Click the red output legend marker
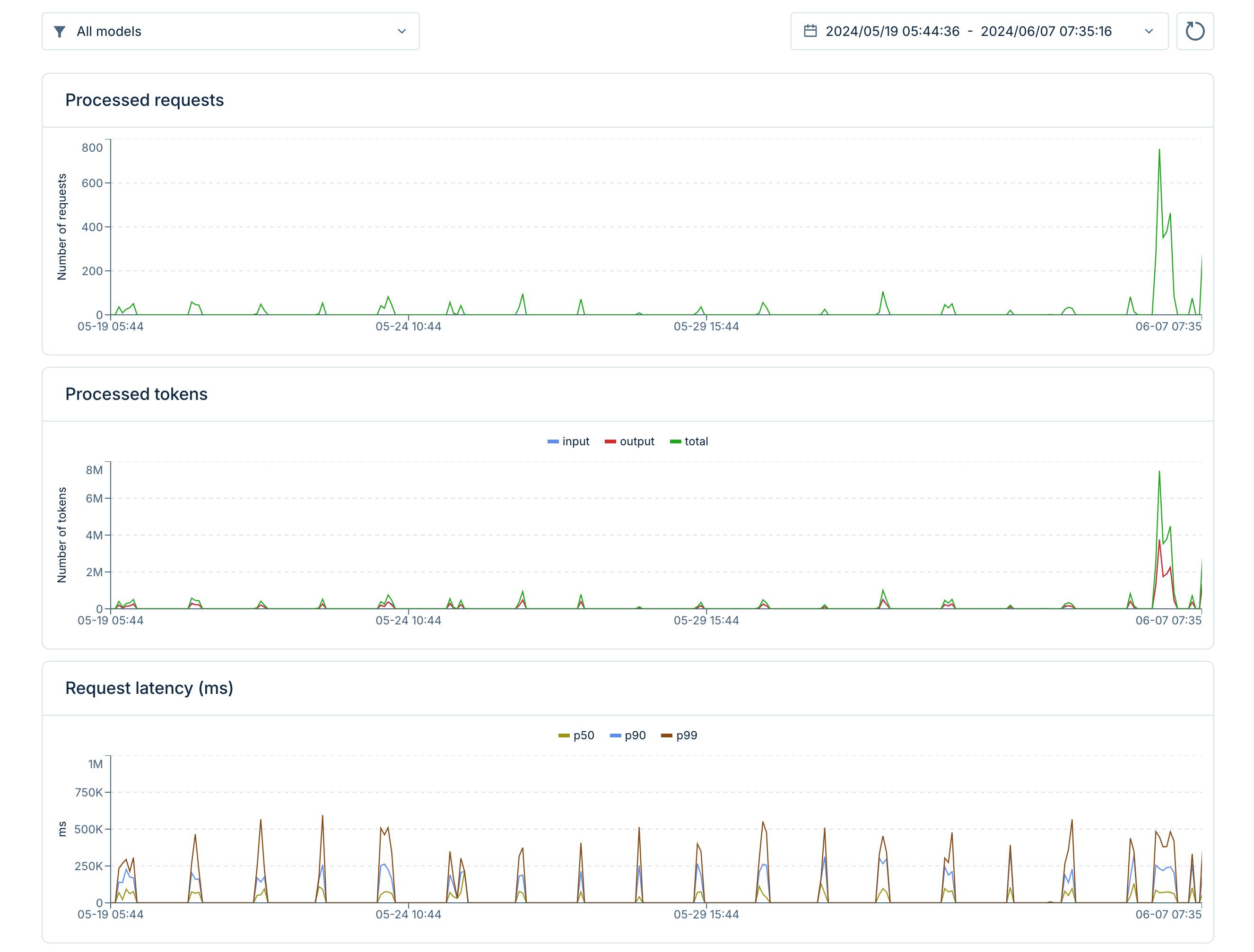Viewport: 1254px width, 952px height. [611, 441]
